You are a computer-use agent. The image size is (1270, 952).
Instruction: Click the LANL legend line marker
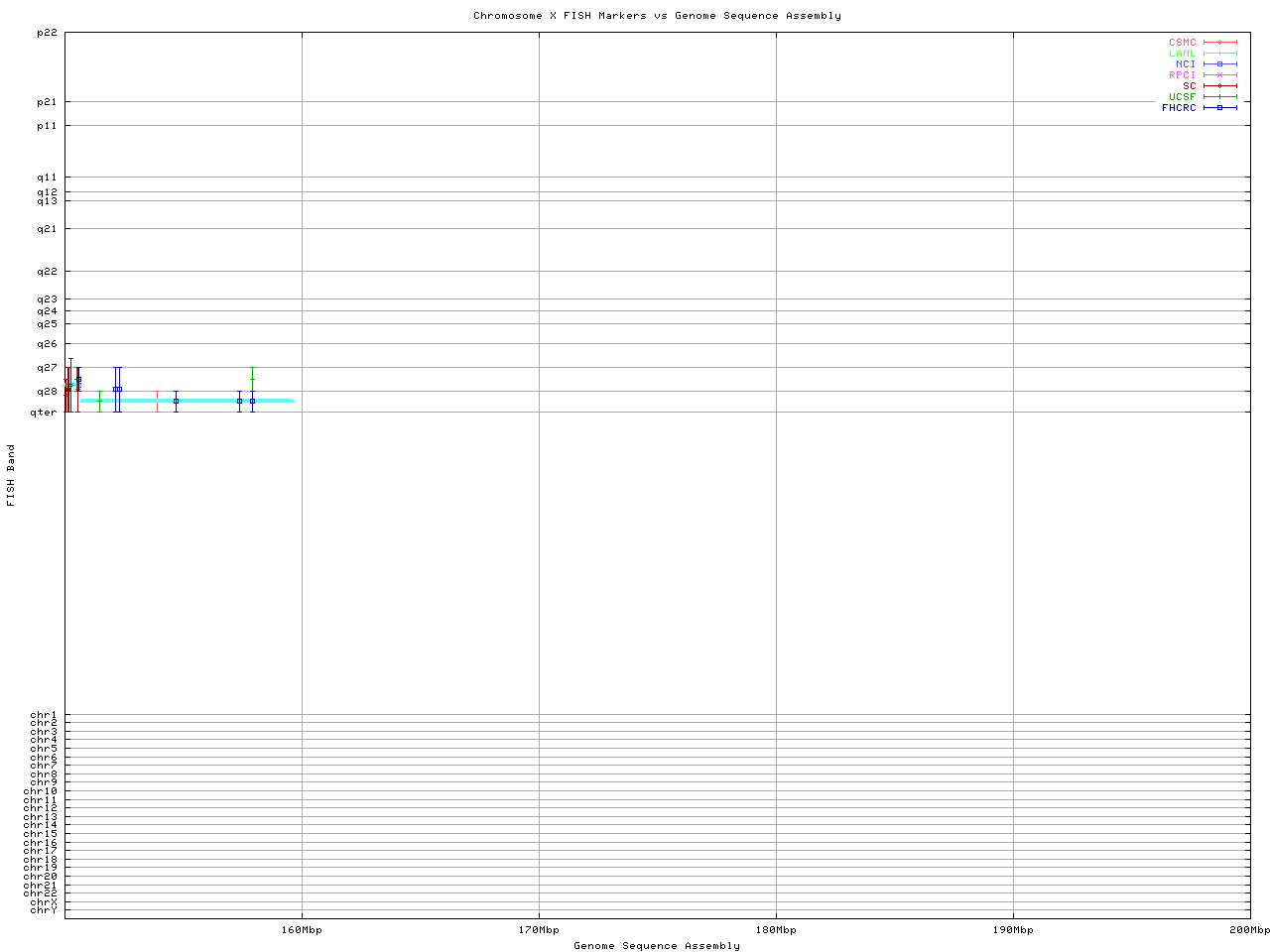pos(1219,54)
